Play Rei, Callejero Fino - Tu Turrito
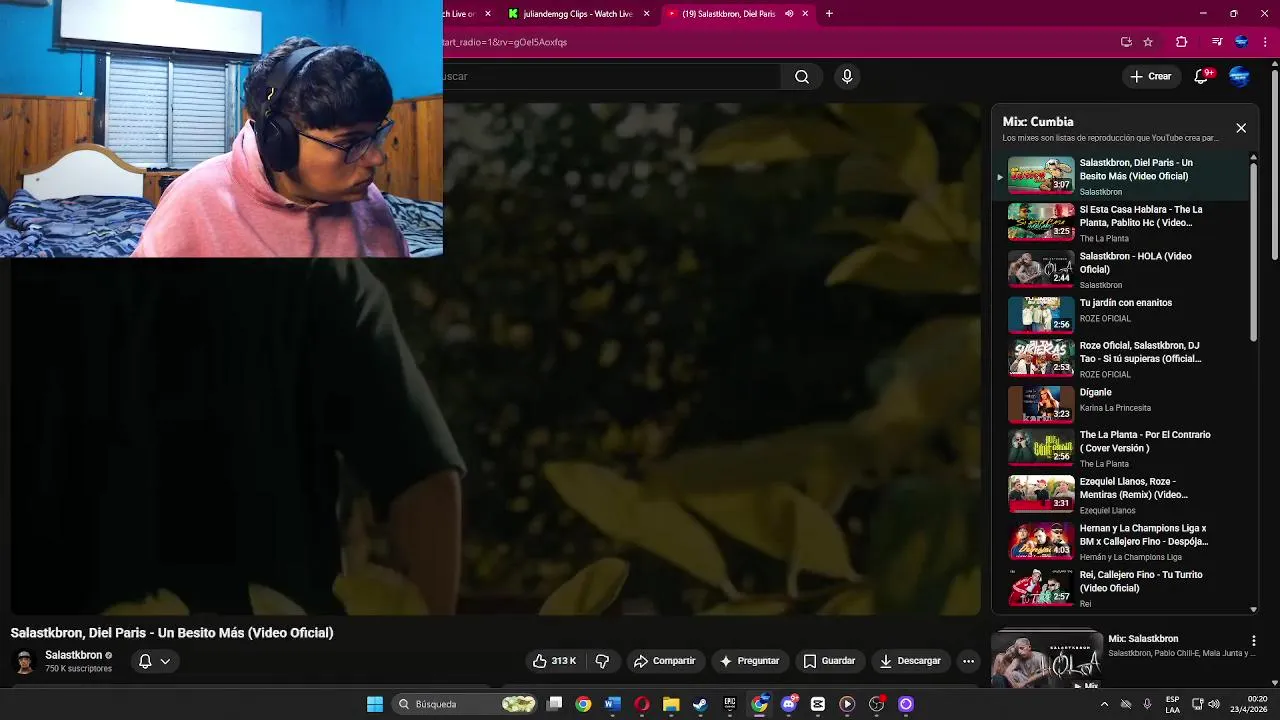The image size is (1280, 720). [x=1122, y=588]
